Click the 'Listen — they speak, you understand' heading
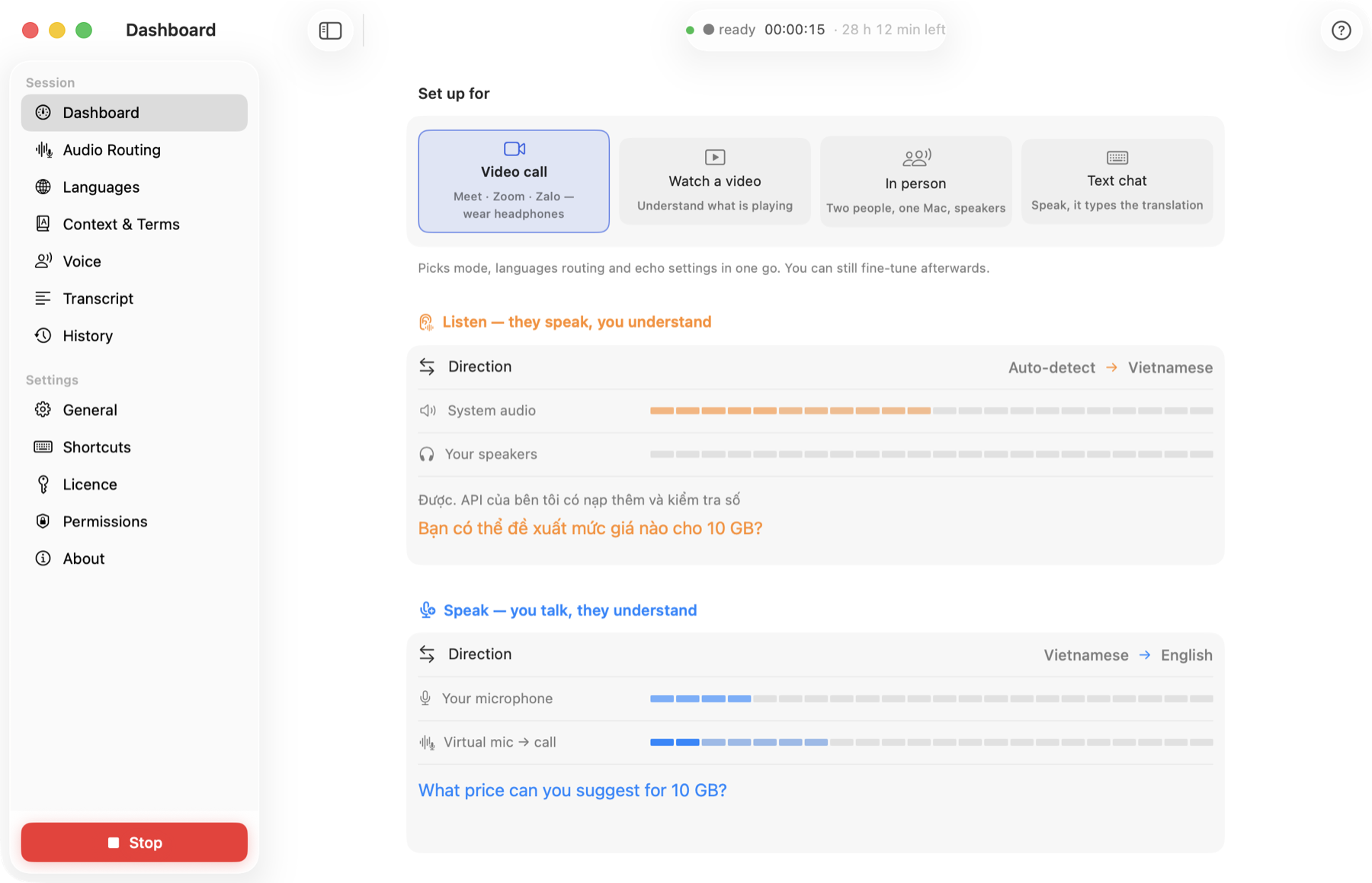Viewport: 1372px width, 883px height. tap(577, 322)
